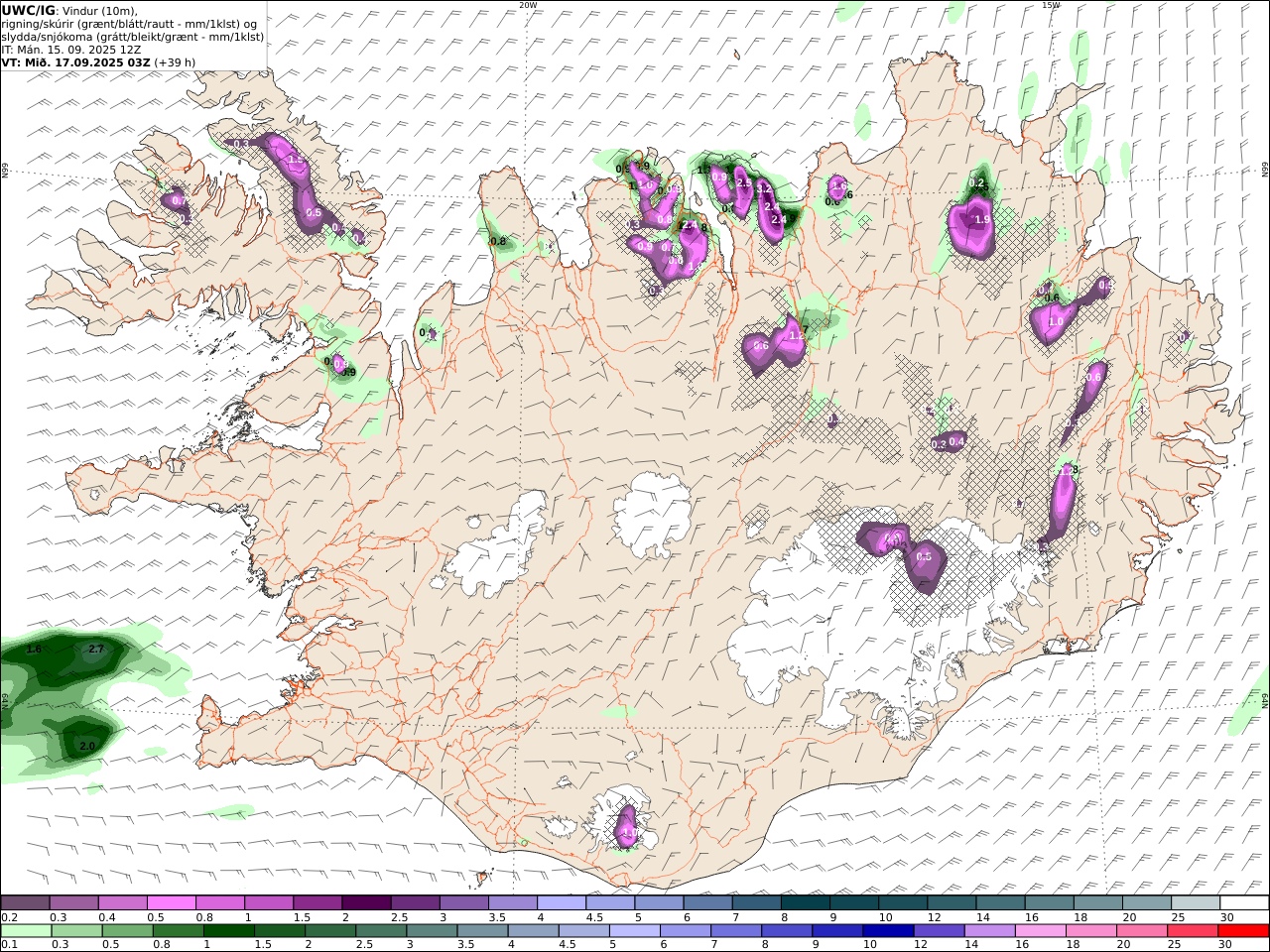This screenshot has width=1270, height=952.
Task: Click the purple 1.5 snow legend swatch
Action: click(x=317, y=902)
